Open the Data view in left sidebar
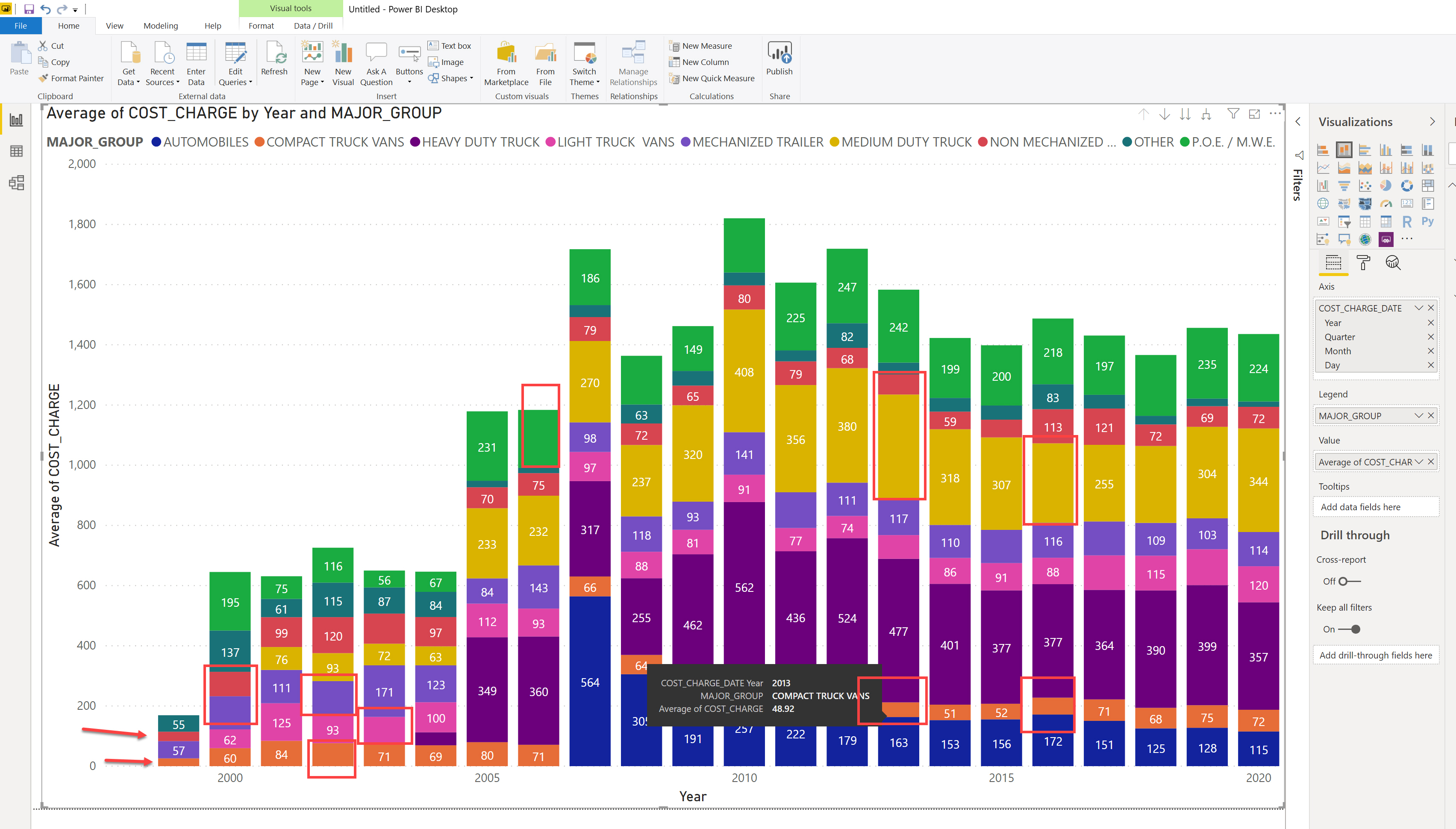Viewport: 1456px width, 829px height. [17, 151]
